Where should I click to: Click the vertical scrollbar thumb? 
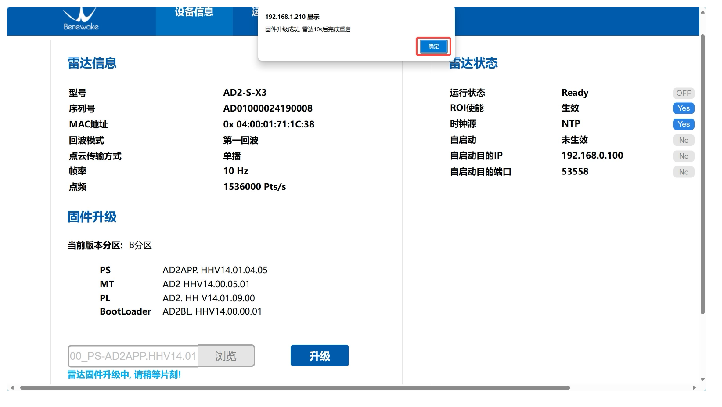tap(703, 175)
